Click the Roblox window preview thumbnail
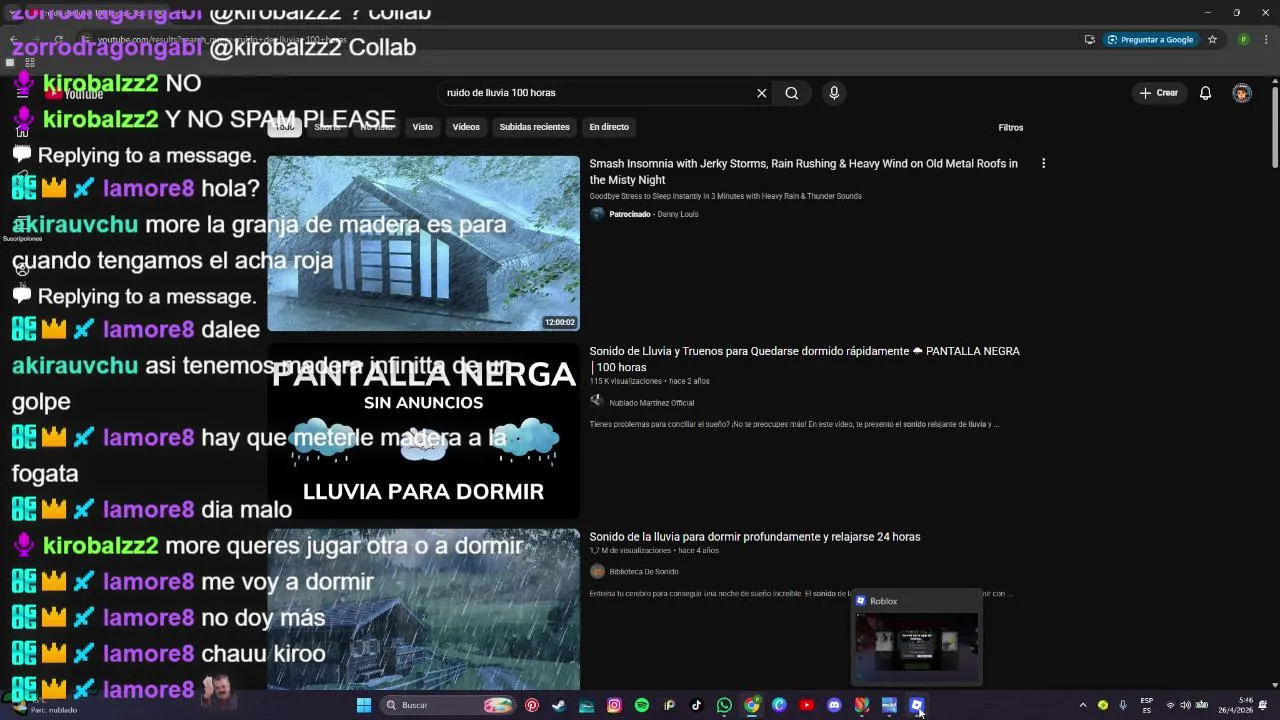The height and width of the screenshot is (720, 1280). pos(916,645)
